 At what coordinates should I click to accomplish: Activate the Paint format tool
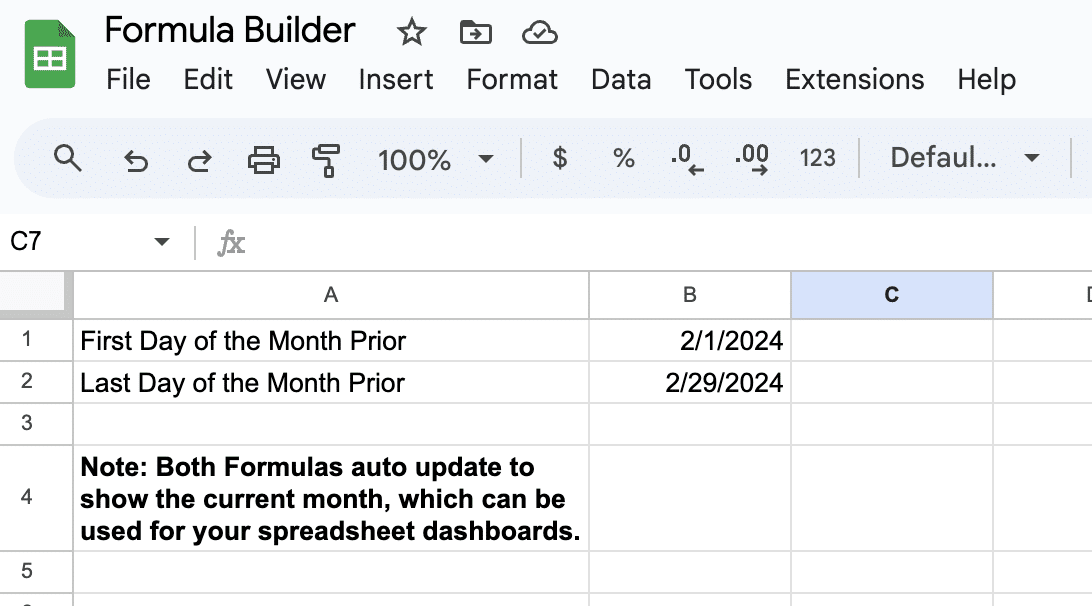tap(326, 158)
